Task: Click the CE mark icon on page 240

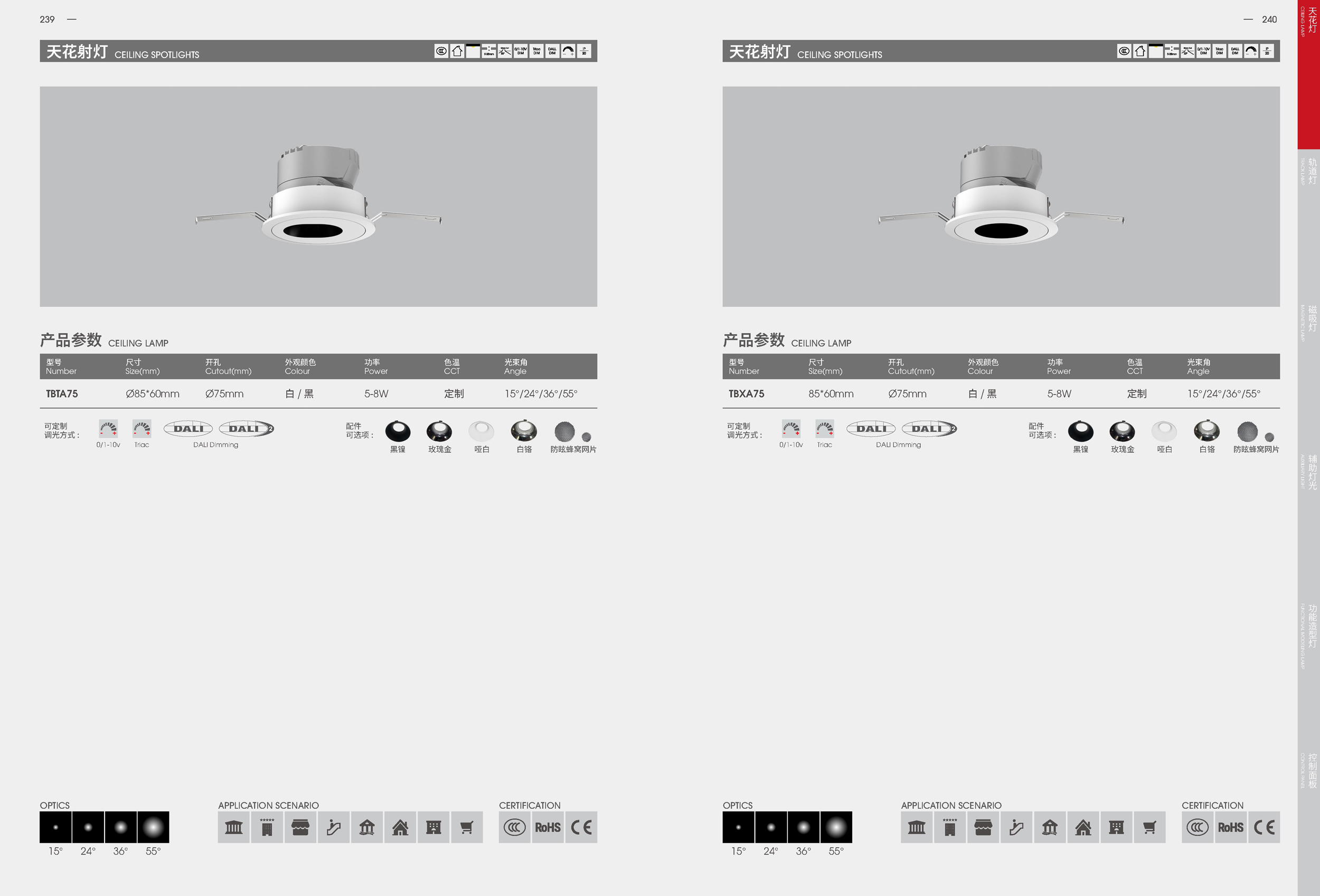Action: point(1264,827)
